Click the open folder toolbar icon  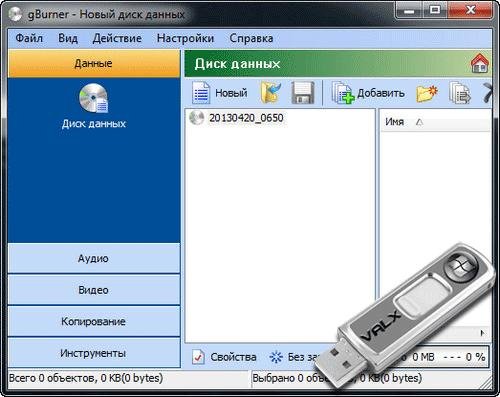point(271,93)
